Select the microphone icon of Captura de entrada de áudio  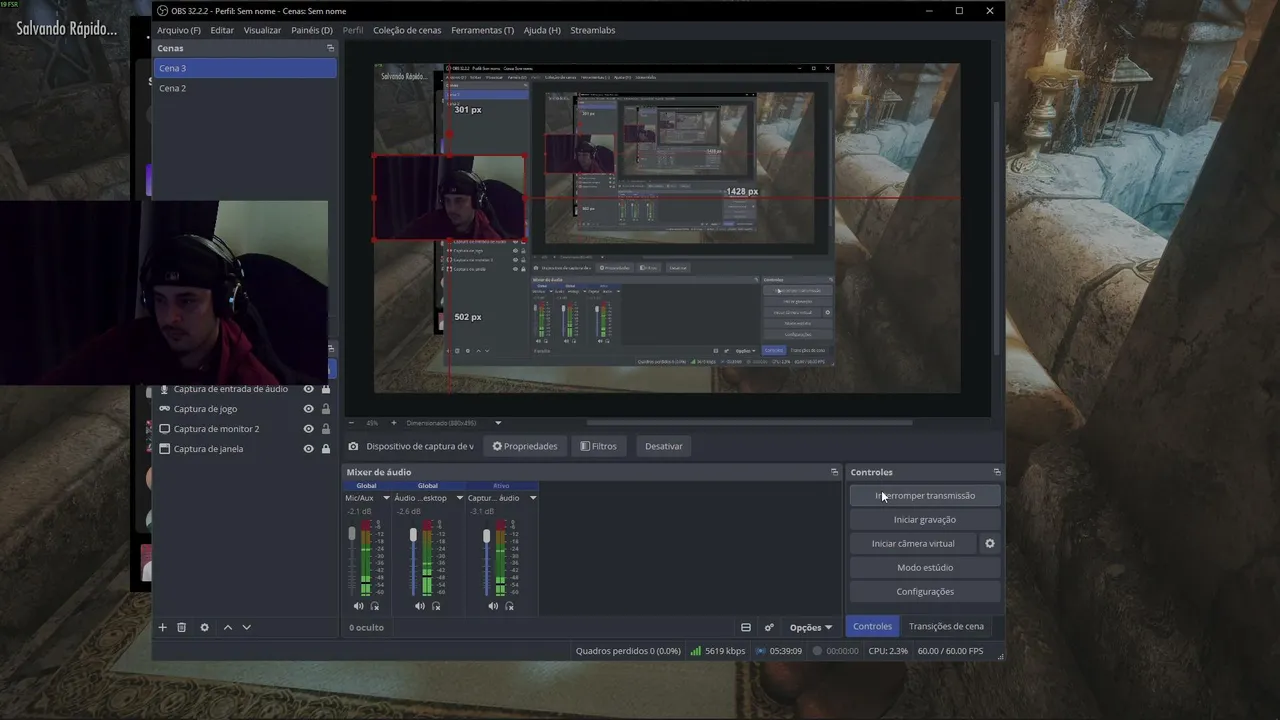[x=164, y=389]
